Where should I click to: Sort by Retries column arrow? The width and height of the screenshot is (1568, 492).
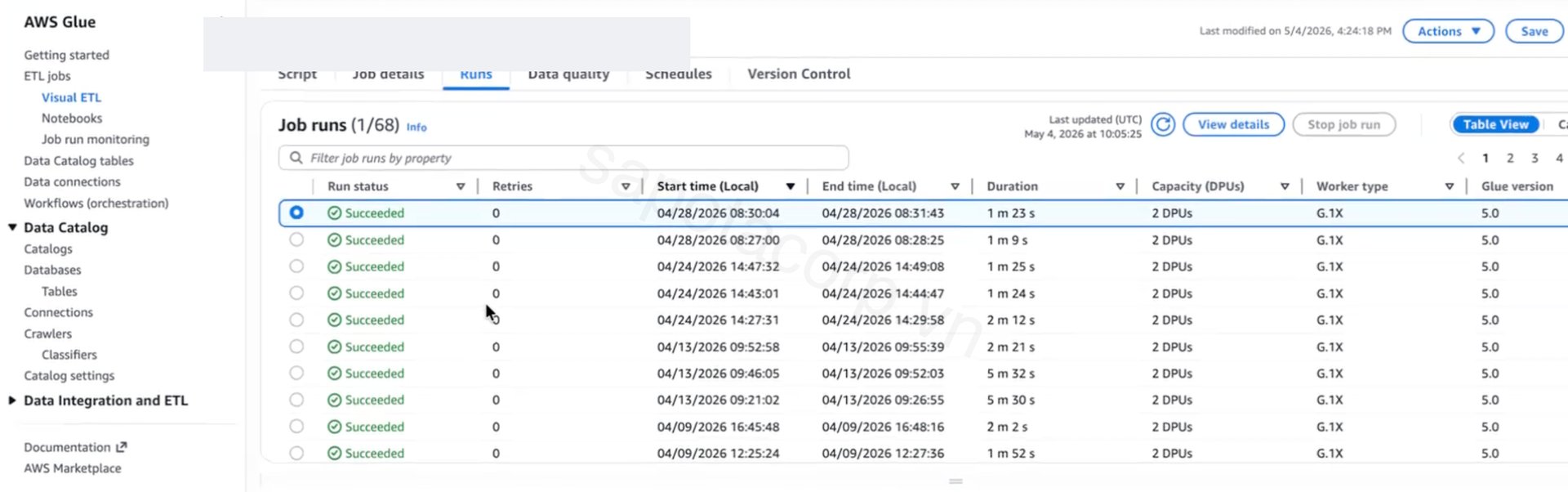pyautogui.click(x=626, y=186)
